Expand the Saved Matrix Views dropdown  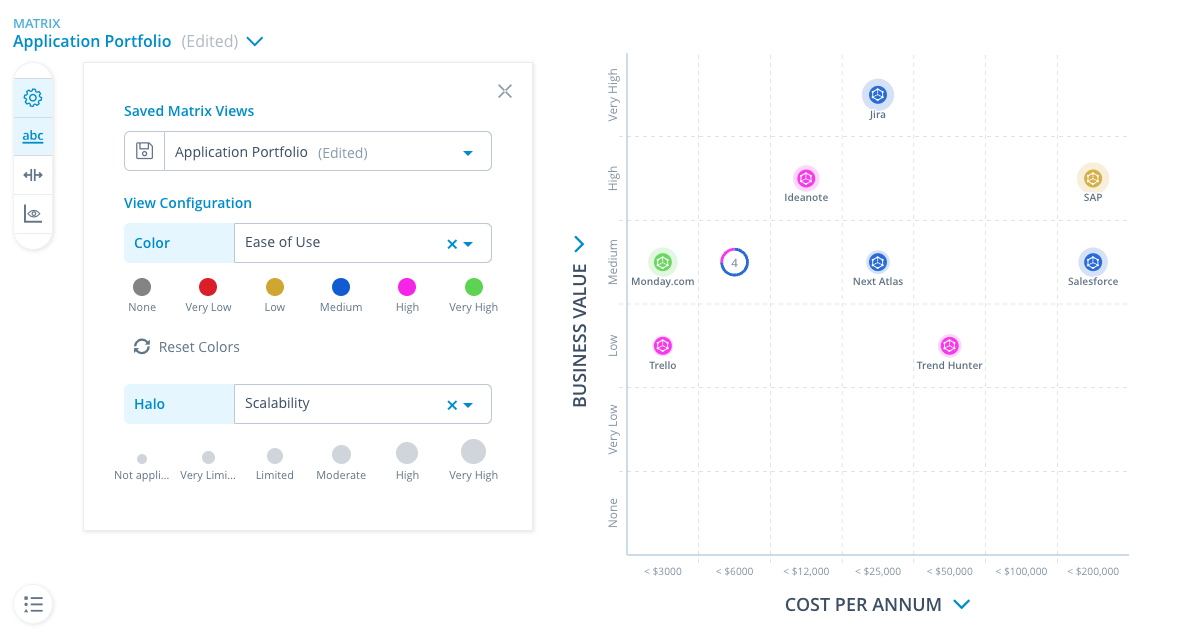(x=468, y=153)
